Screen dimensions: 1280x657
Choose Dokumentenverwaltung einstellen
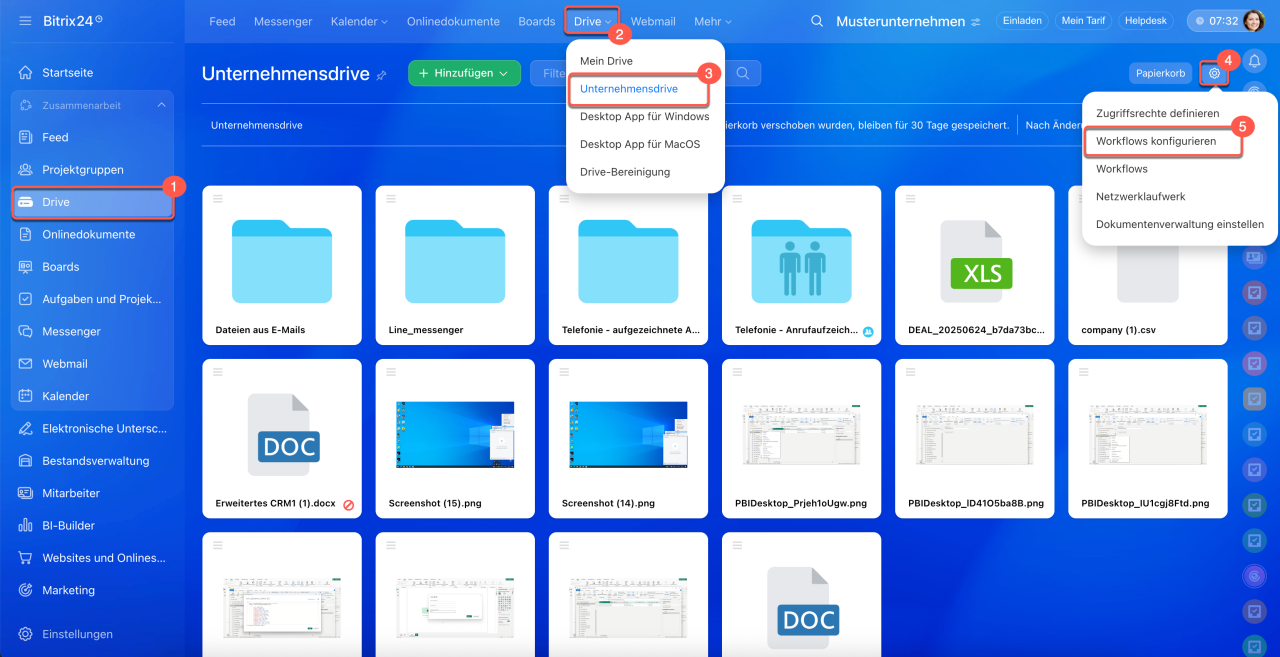[1180, 225]
